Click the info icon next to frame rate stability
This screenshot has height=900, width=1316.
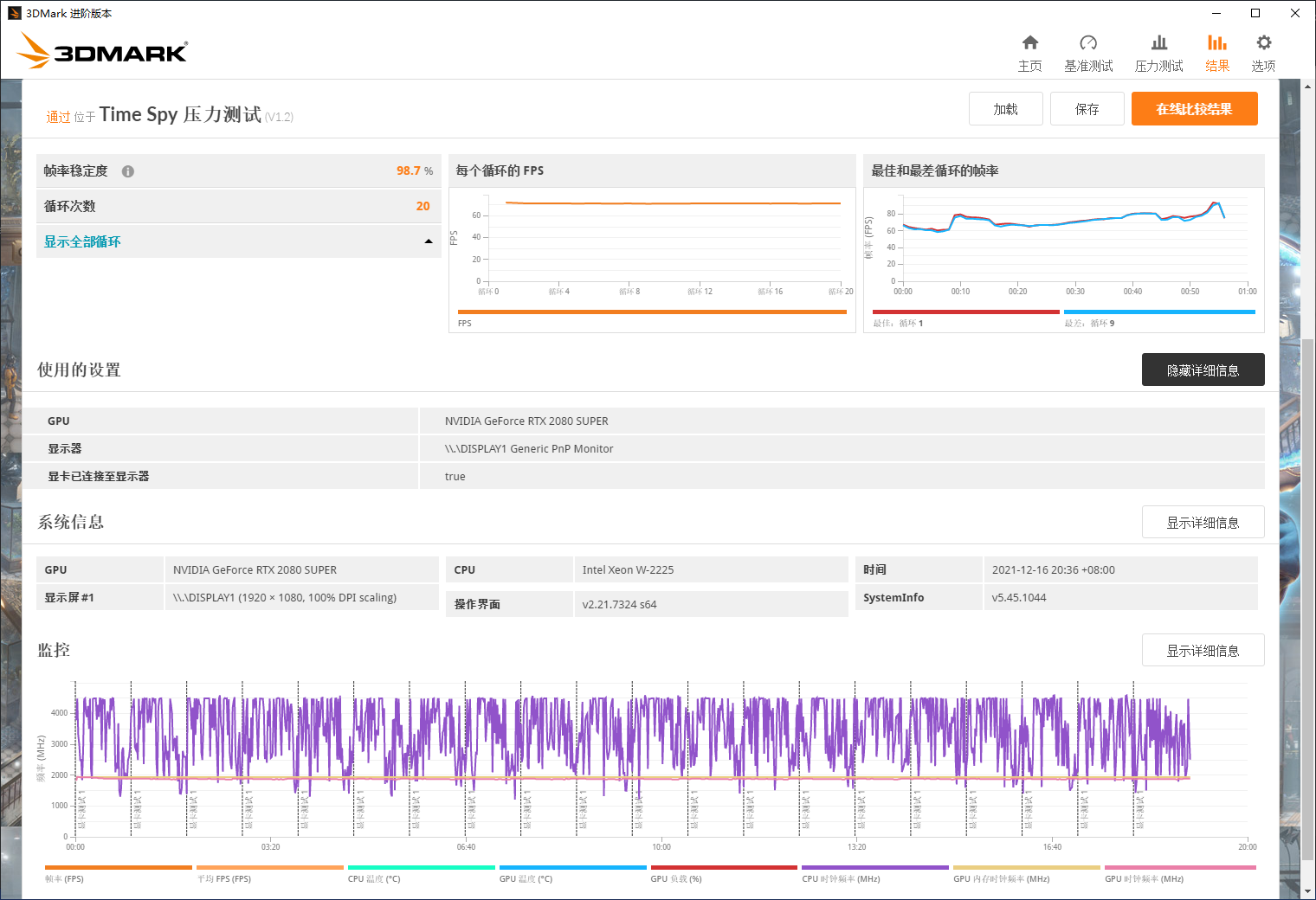(128, 171)
